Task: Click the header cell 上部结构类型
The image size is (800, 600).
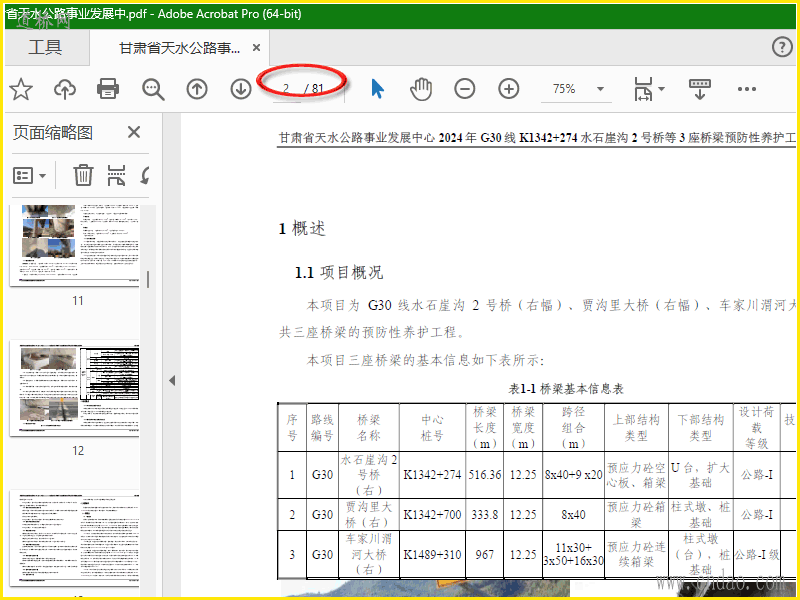Action: point(636,428)
